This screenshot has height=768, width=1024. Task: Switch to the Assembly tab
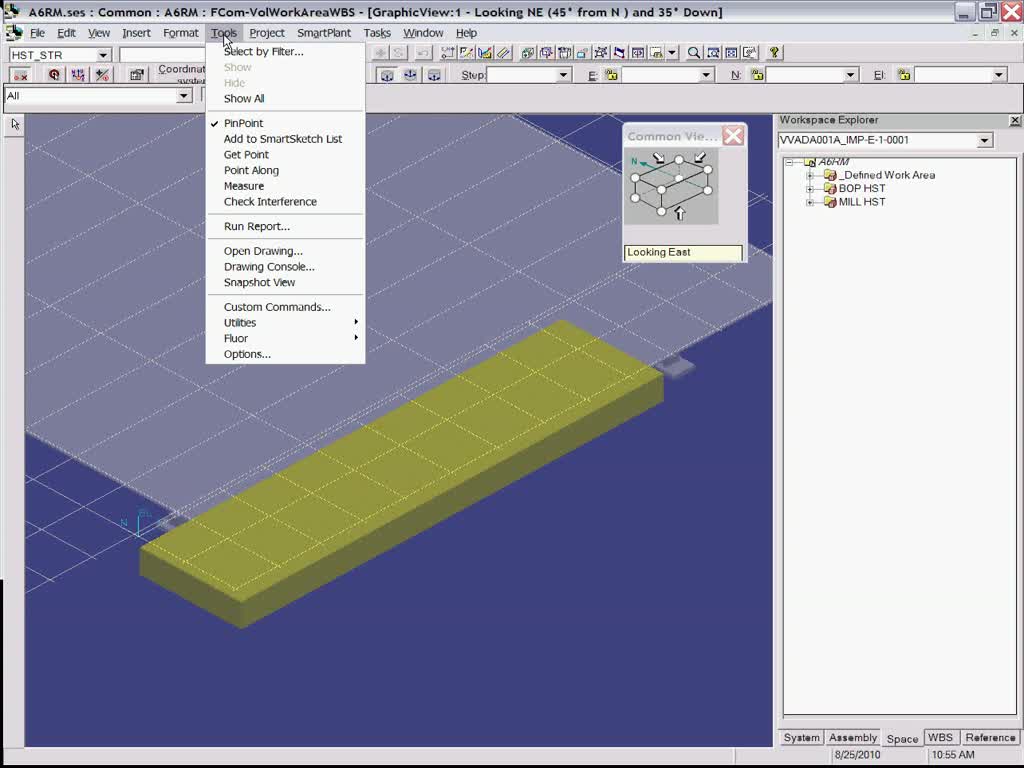coord(852,737)
